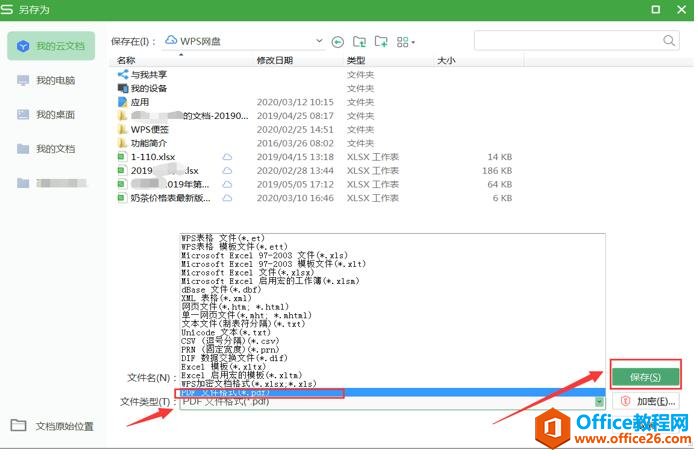Select the 功能简介 folder

click(149, 143)
